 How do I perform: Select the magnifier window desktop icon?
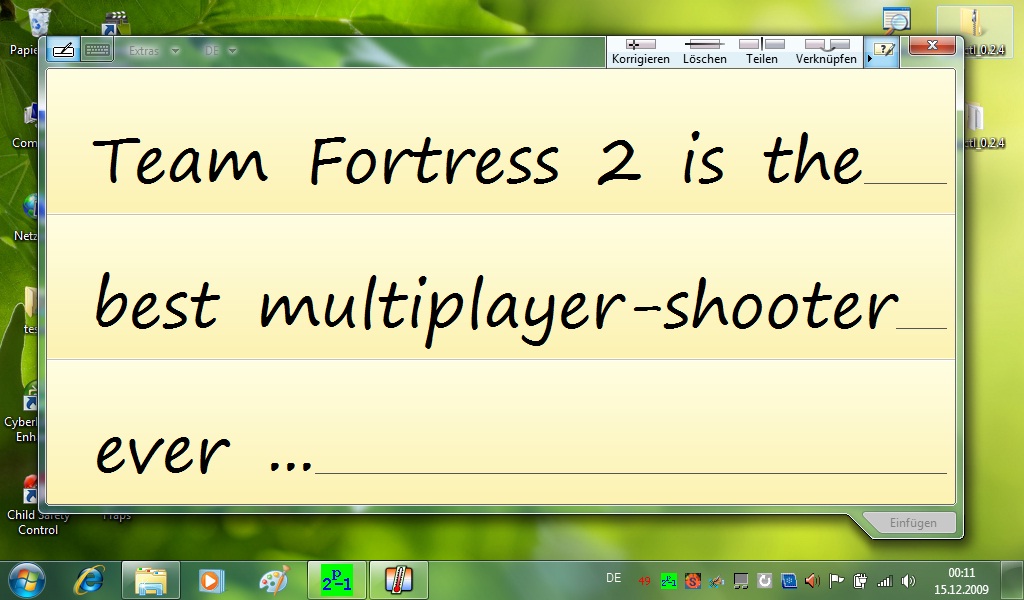pyautogui.click(x=897, y=22)
